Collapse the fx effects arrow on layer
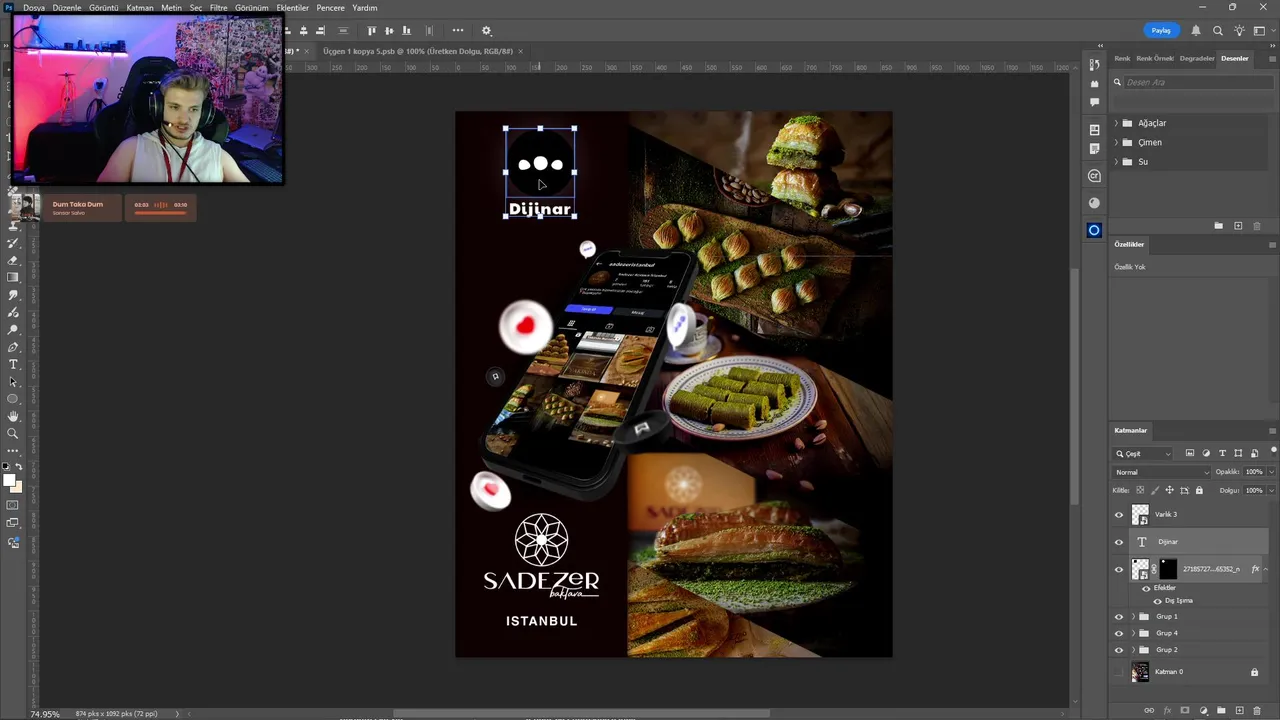 (1266, 569)
